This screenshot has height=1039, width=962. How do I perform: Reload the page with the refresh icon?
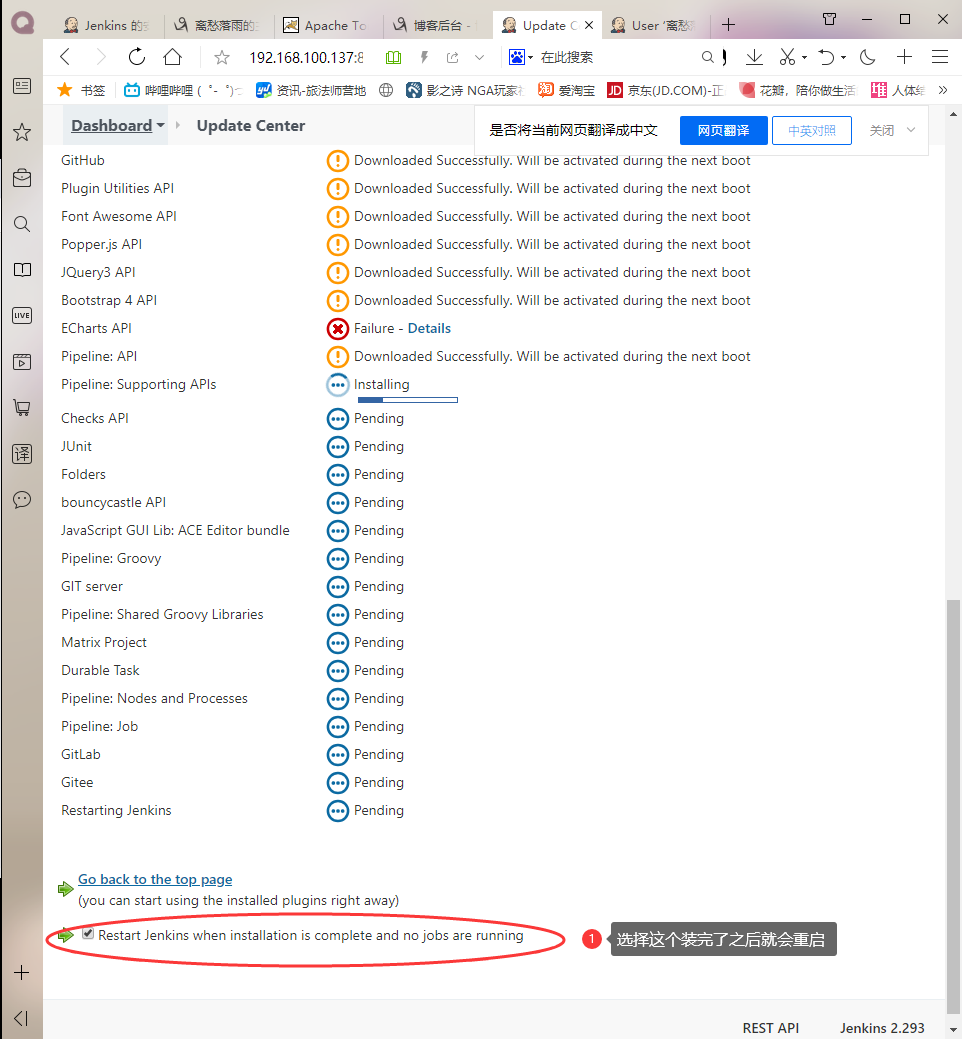[136, 57]
